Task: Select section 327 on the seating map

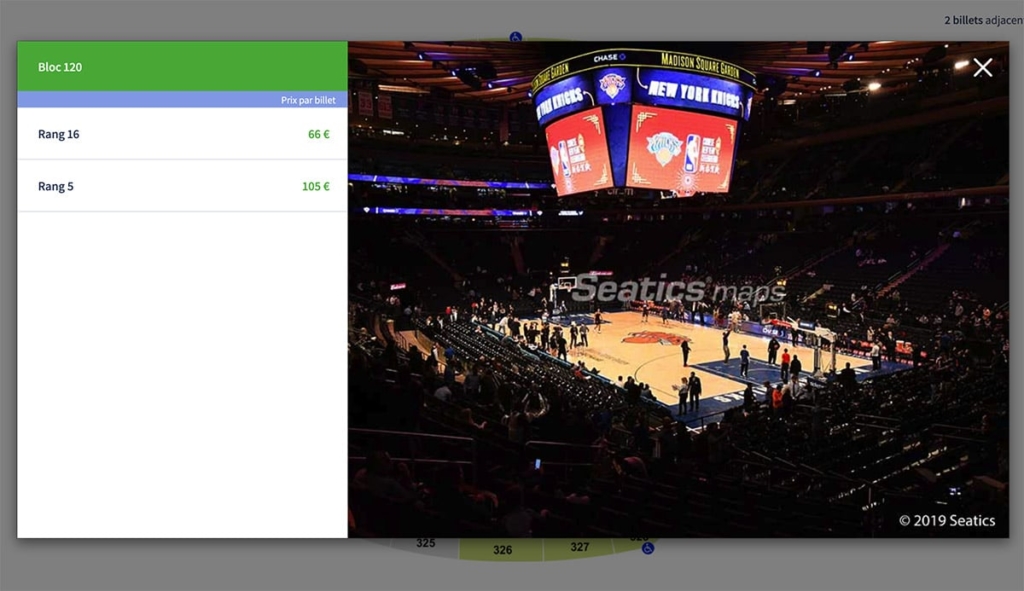Action: (x=578, y=546)
